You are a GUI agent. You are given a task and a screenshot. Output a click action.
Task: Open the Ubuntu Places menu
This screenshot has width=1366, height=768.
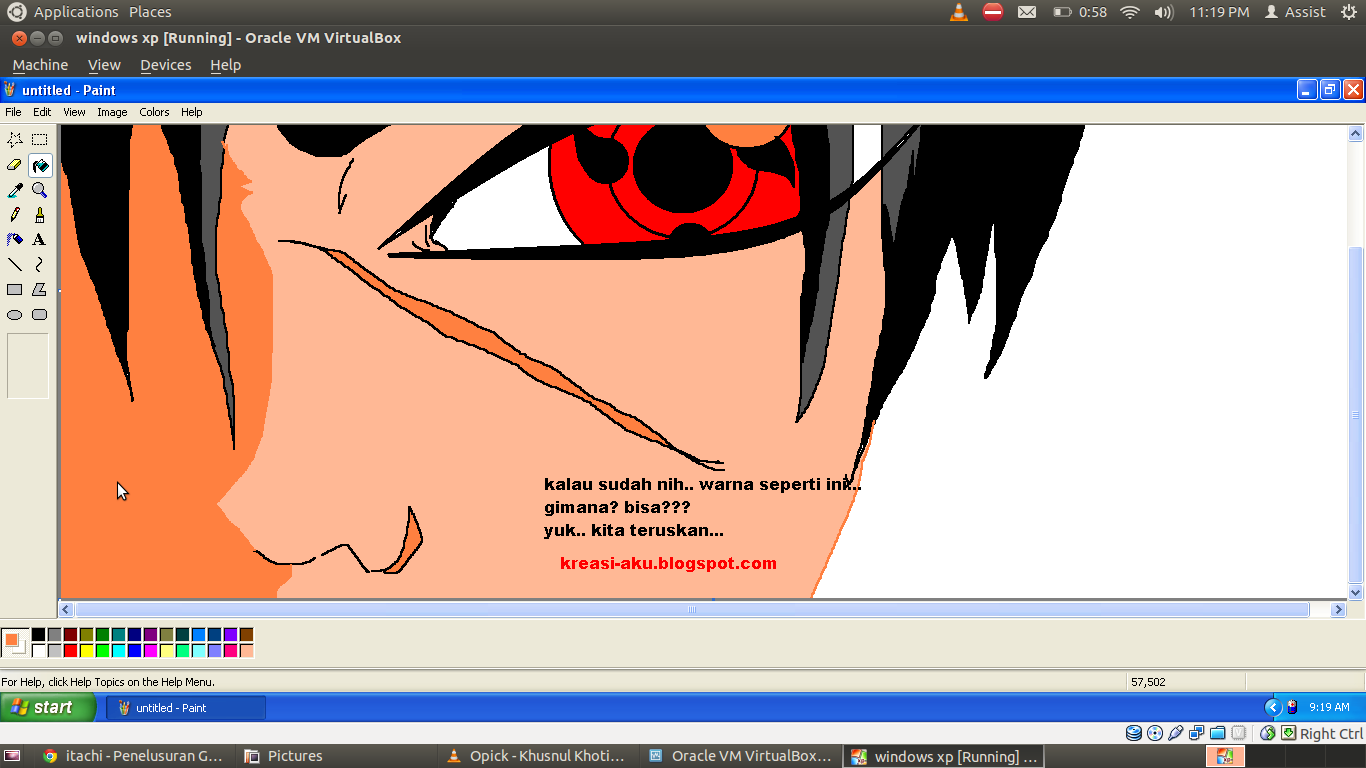click(x=150, y=12)
